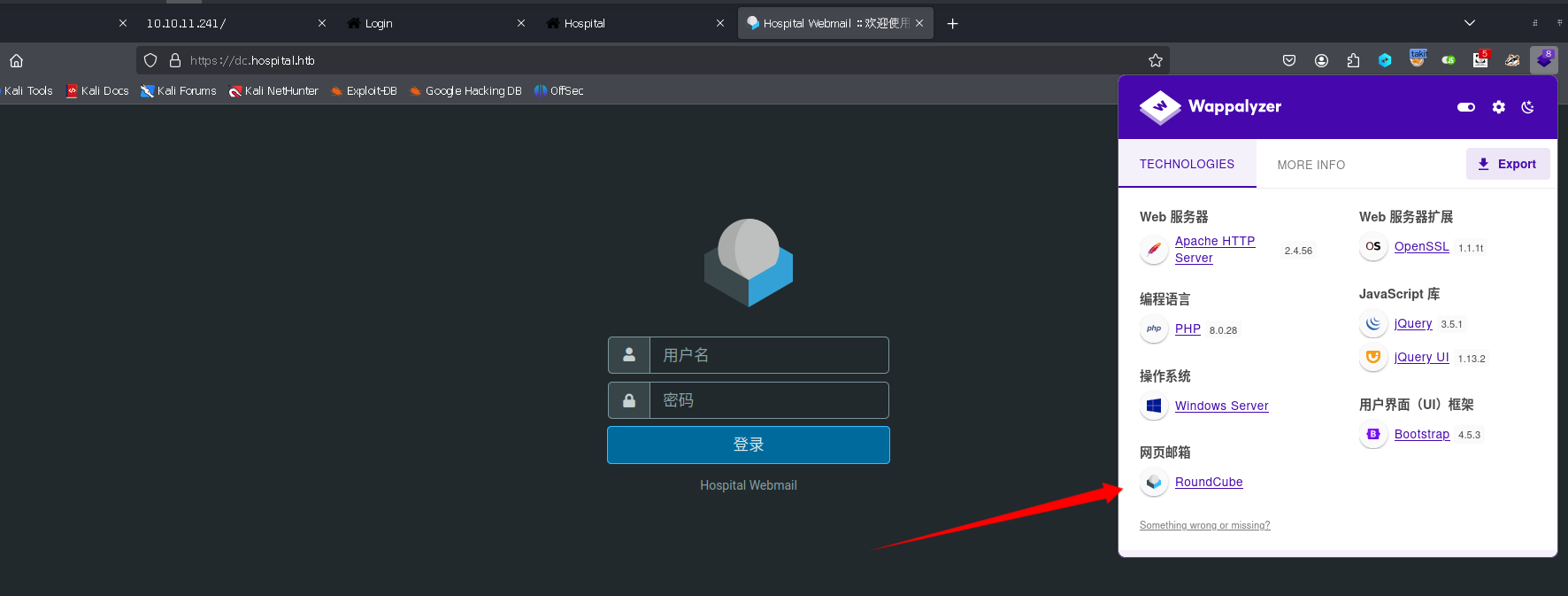Switch to MORE INFO tab

[1311, 165]
